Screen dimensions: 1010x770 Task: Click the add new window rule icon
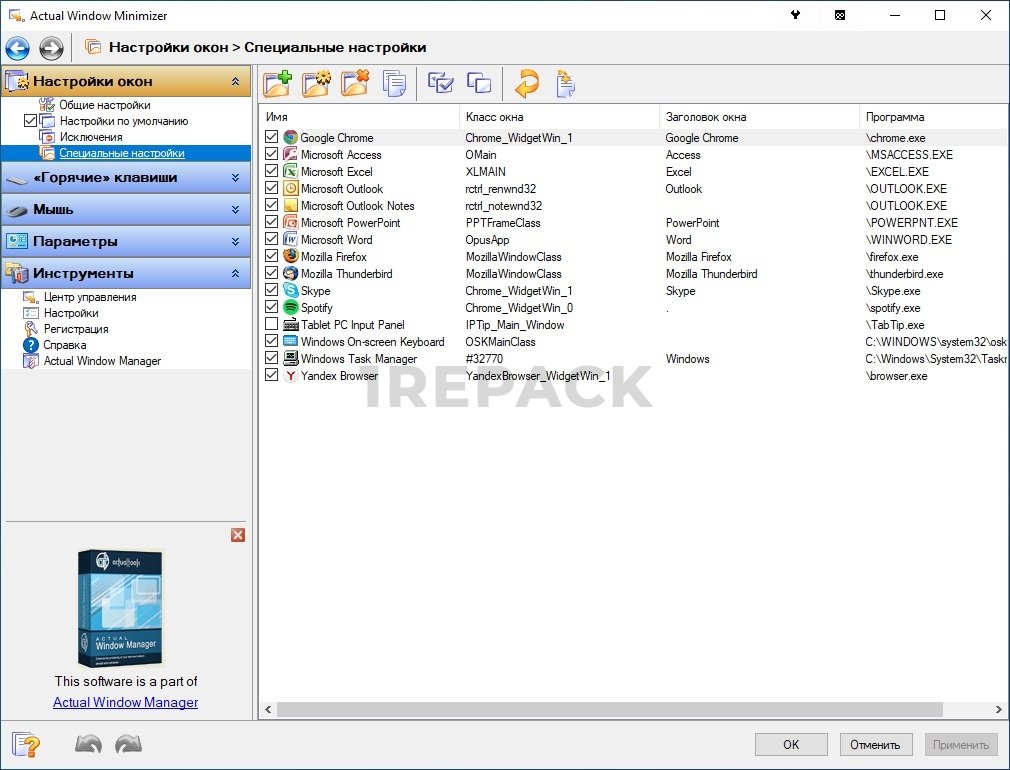point(277,83)
